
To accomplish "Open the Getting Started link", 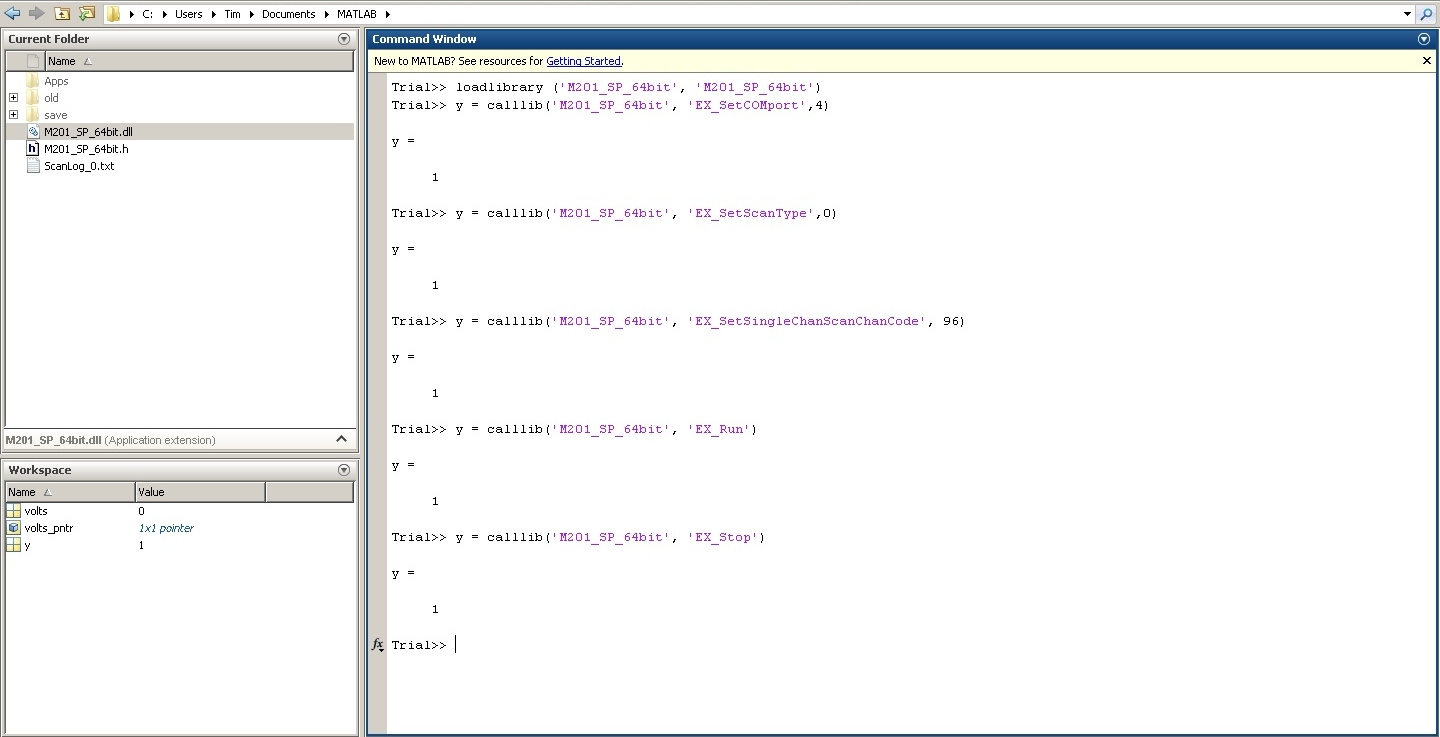I will [x=583, y=61].
